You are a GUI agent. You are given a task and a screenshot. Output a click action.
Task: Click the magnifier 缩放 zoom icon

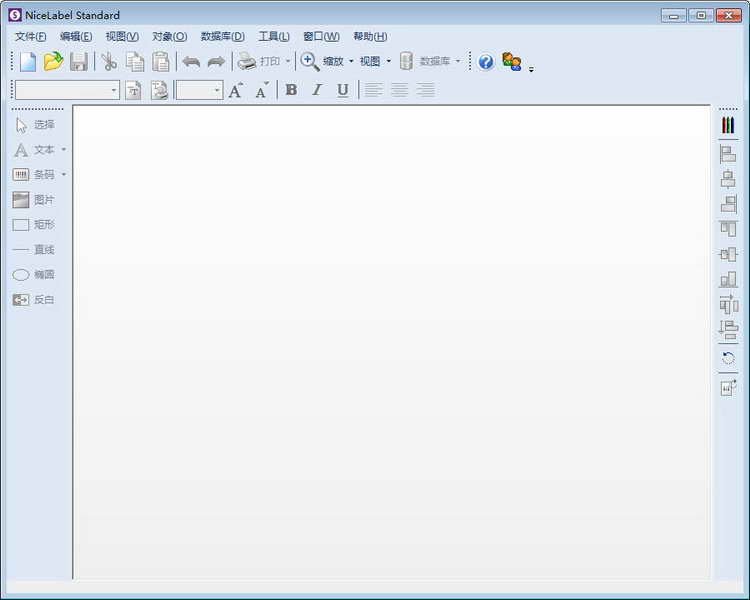tap(309, 62)
